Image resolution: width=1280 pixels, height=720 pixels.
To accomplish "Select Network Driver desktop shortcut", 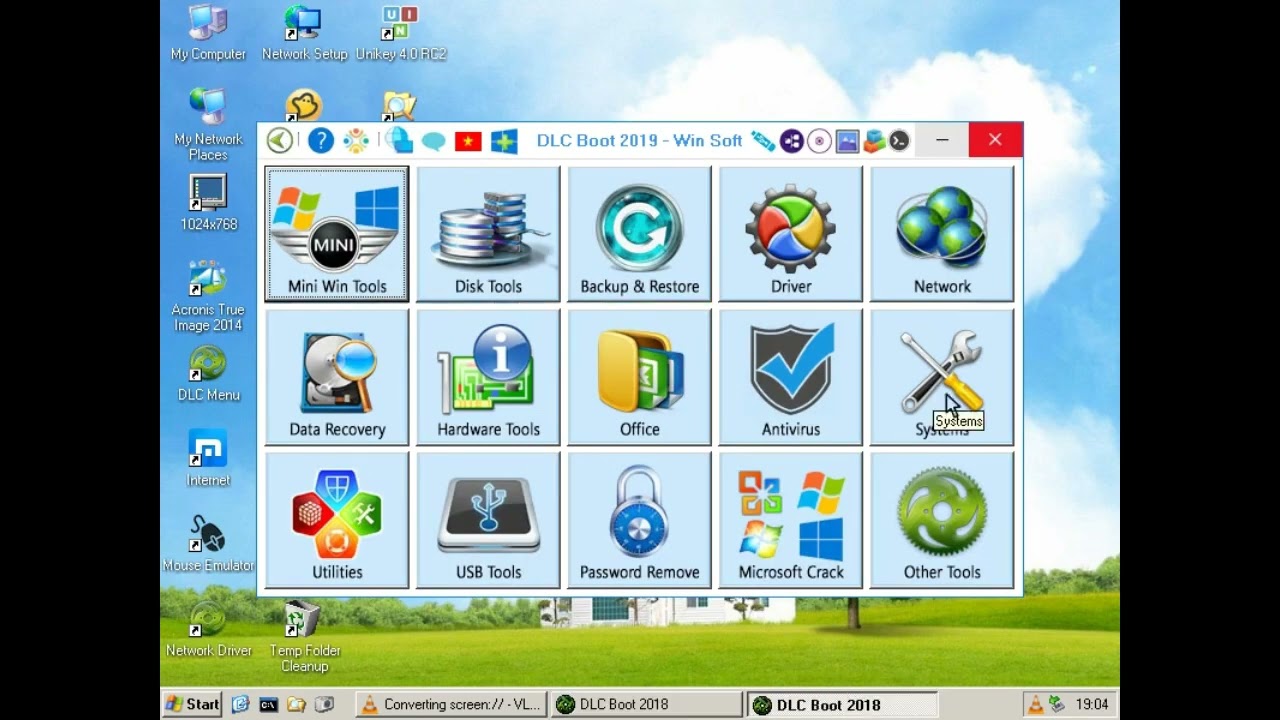I will click(208, 629).
